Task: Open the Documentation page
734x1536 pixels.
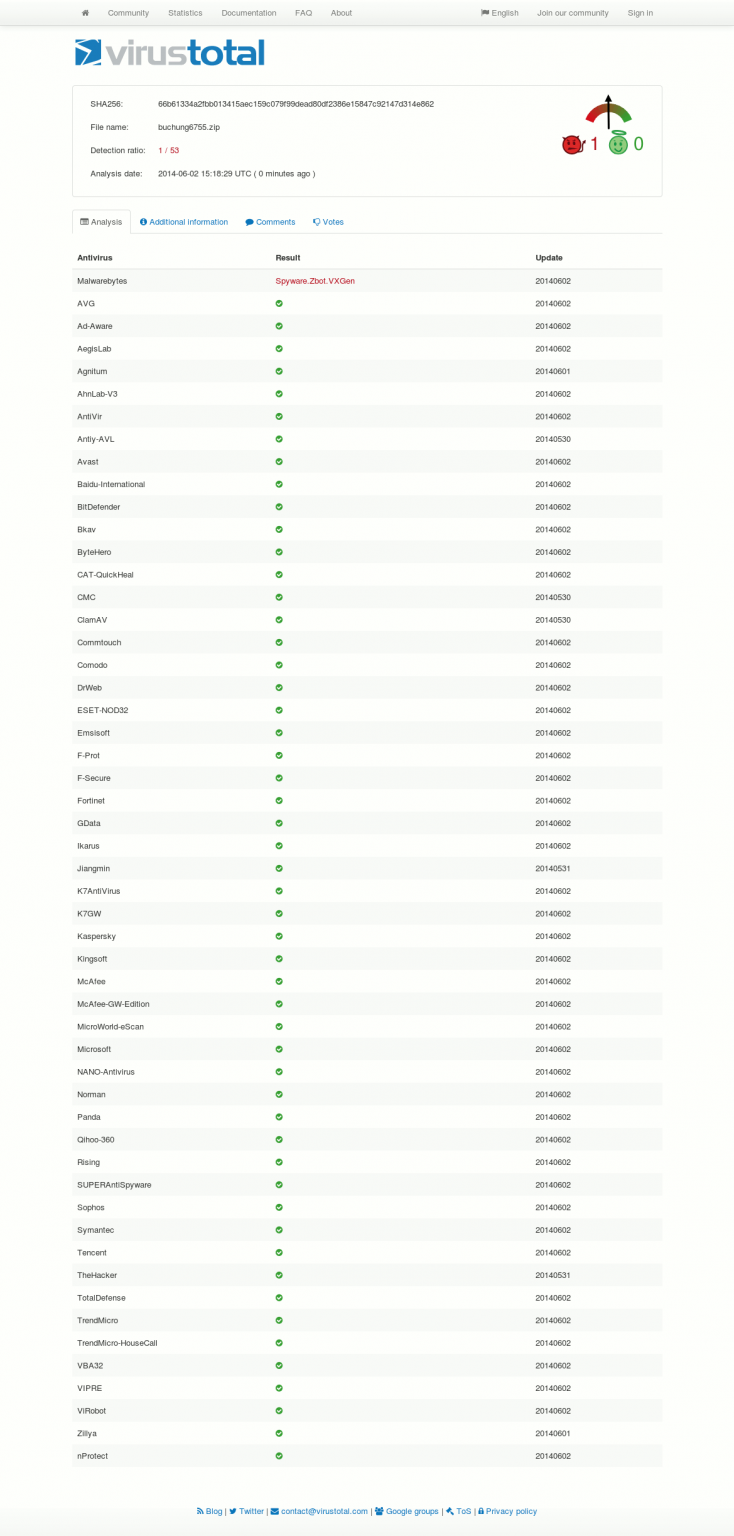Action: click(249, 13)
